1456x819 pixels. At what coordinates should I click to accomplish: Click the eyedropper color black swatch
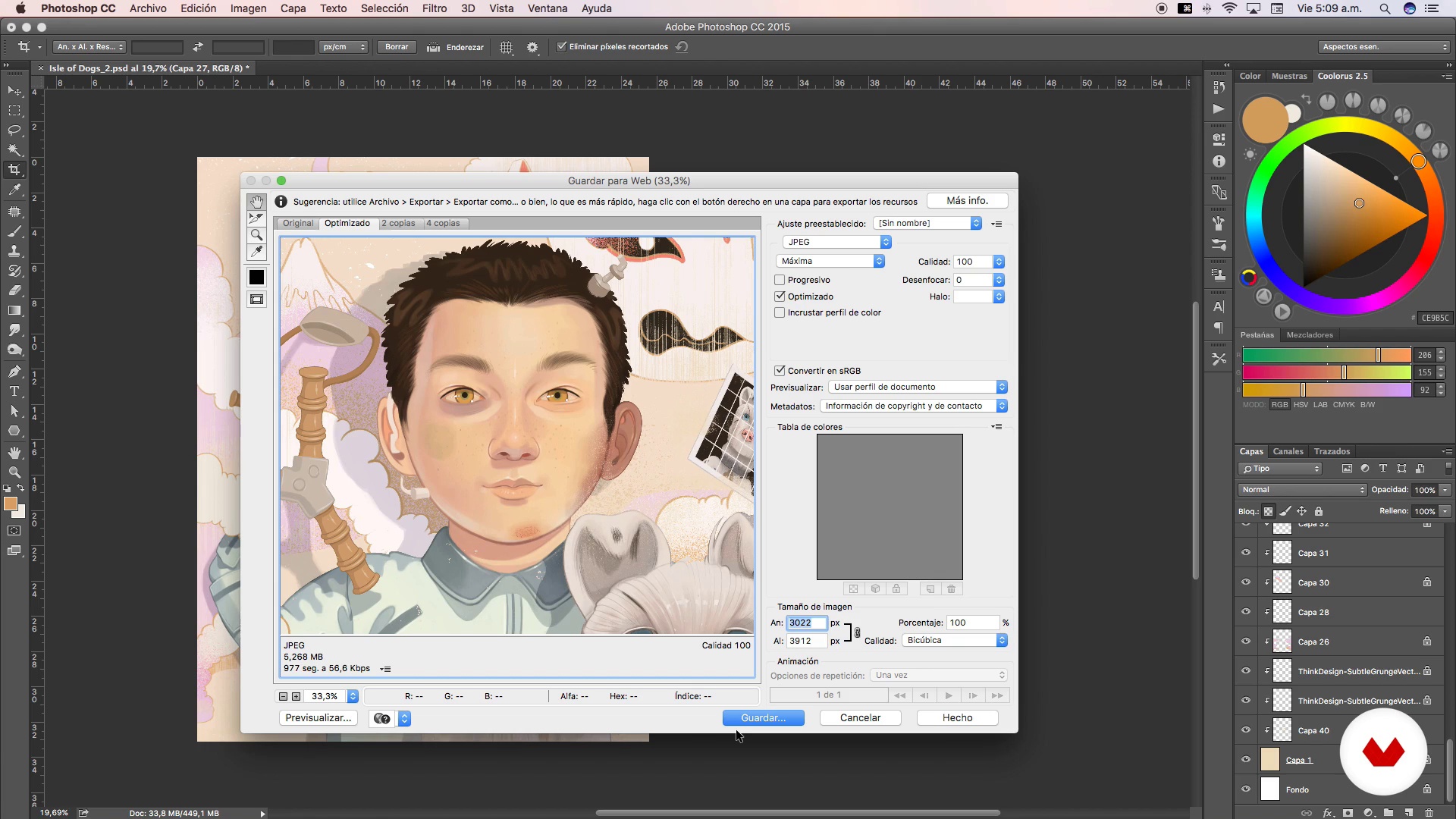pyautogui.click(x=256, y=278)
